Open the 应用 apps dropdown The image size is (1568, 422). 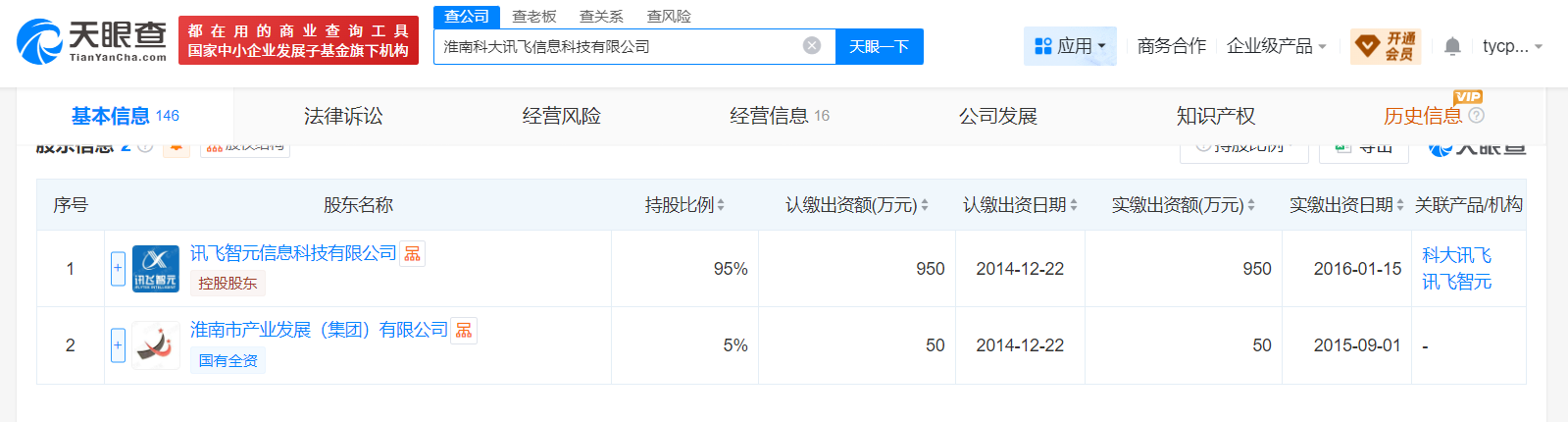(1070, 46)
